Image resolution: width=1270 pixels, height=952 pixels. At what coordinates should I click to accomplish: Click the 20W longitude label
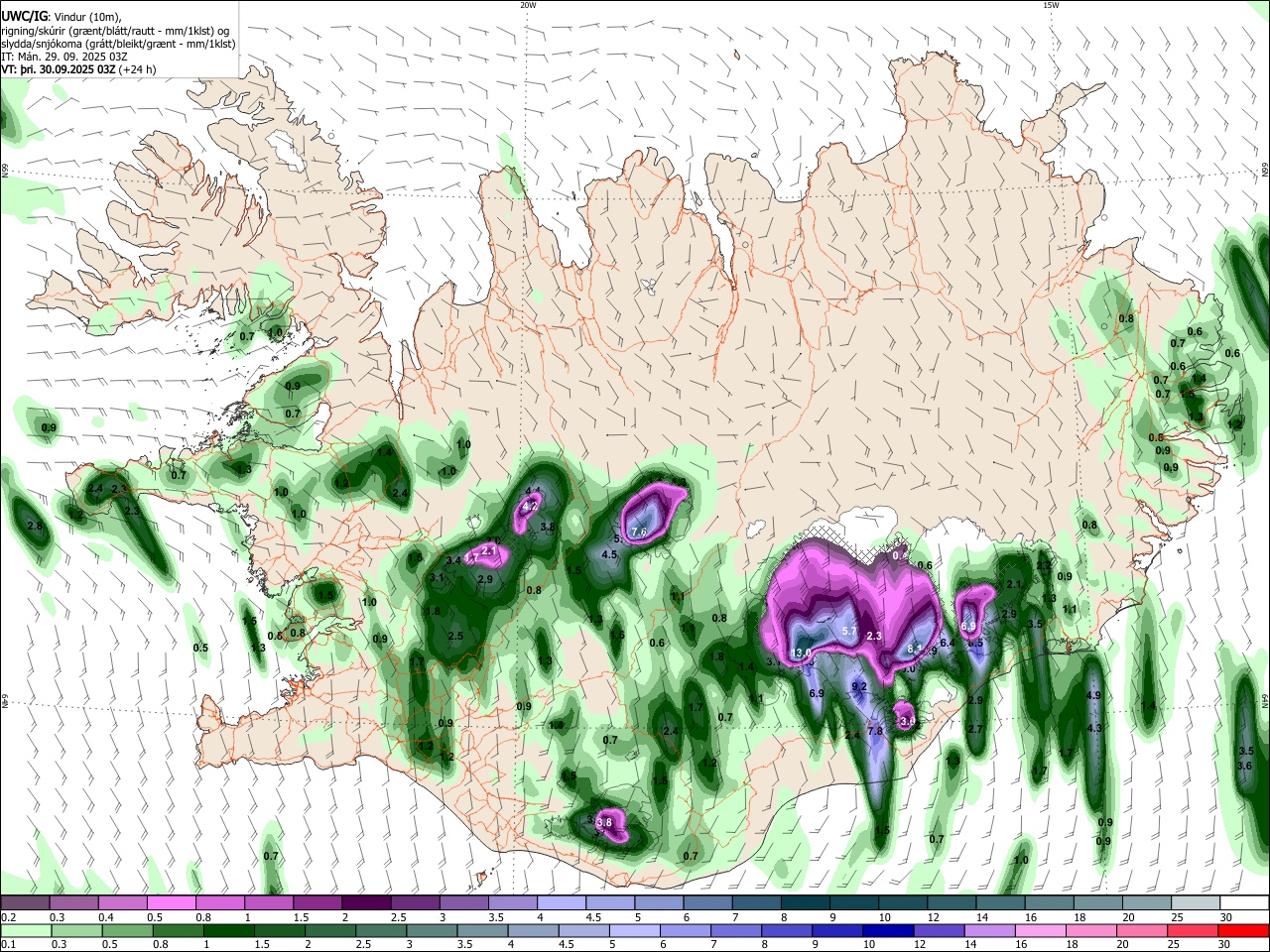pos(528,4)
